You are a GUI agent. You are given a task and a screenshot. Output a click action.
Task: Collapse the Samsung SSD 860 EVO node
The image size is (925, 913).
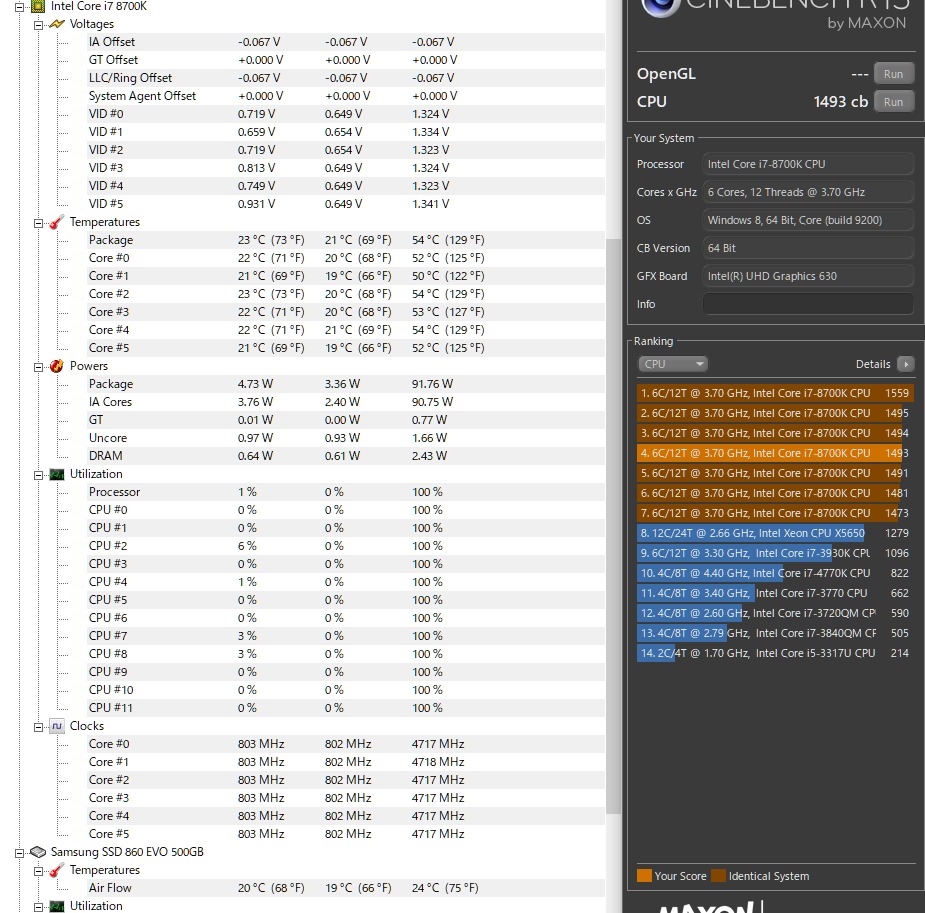tap(19, 853)
